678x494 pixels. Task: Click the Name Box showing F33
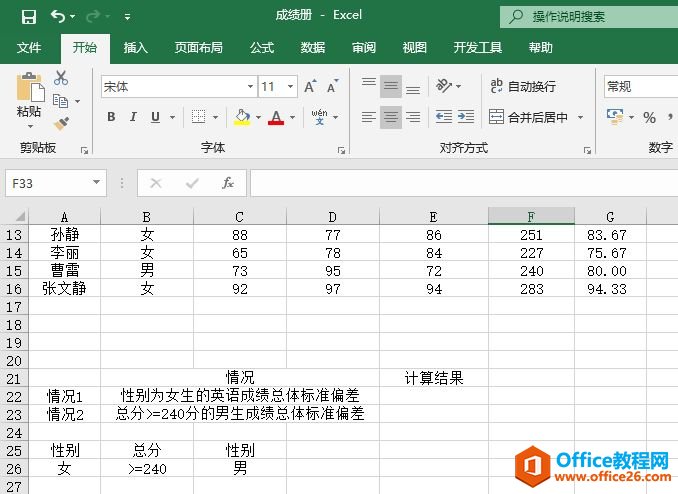(48, 183)
